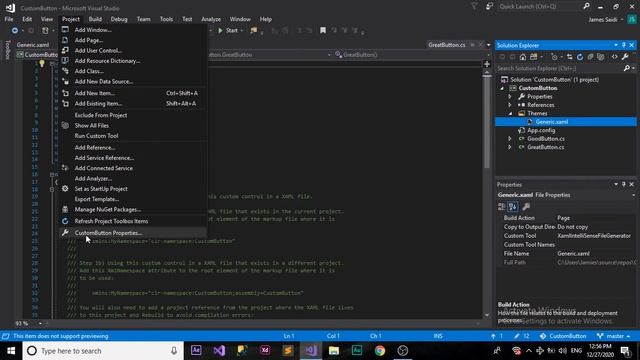Pin the Properties panel

624,184
